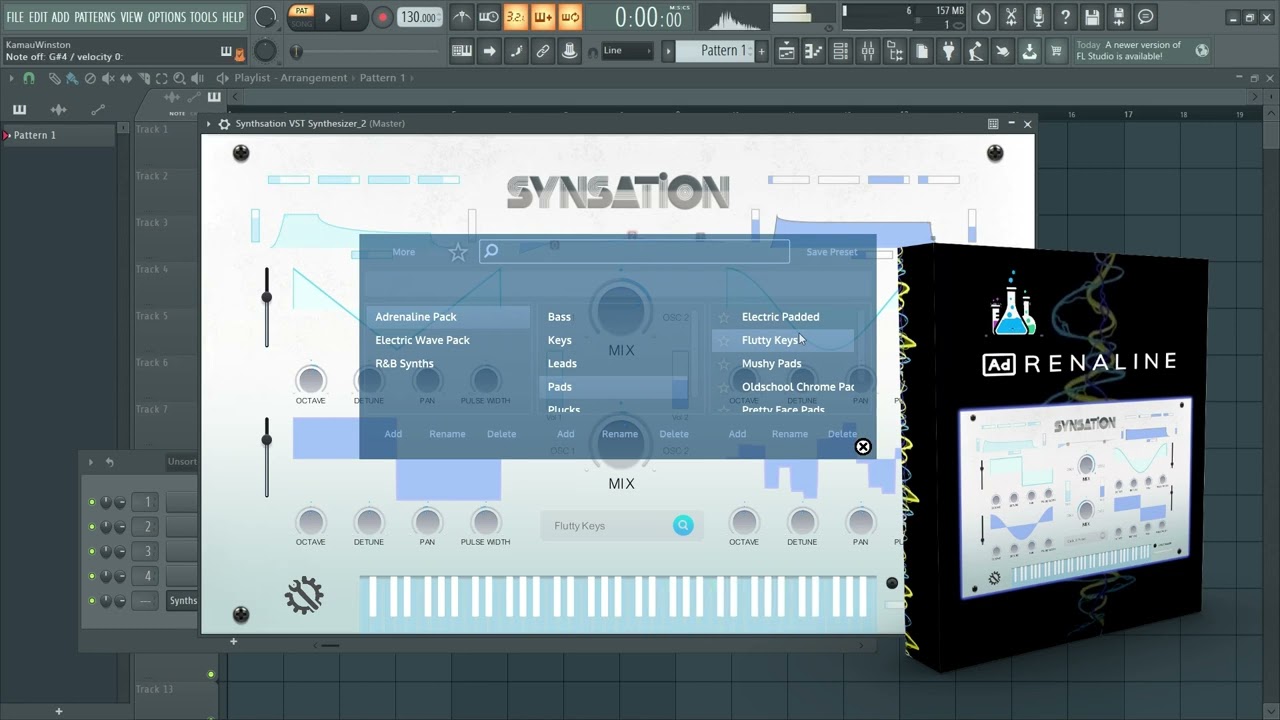Open the PATTERNS menu
The width and height of the screenshot is (1280, 720).
(95, 17)
